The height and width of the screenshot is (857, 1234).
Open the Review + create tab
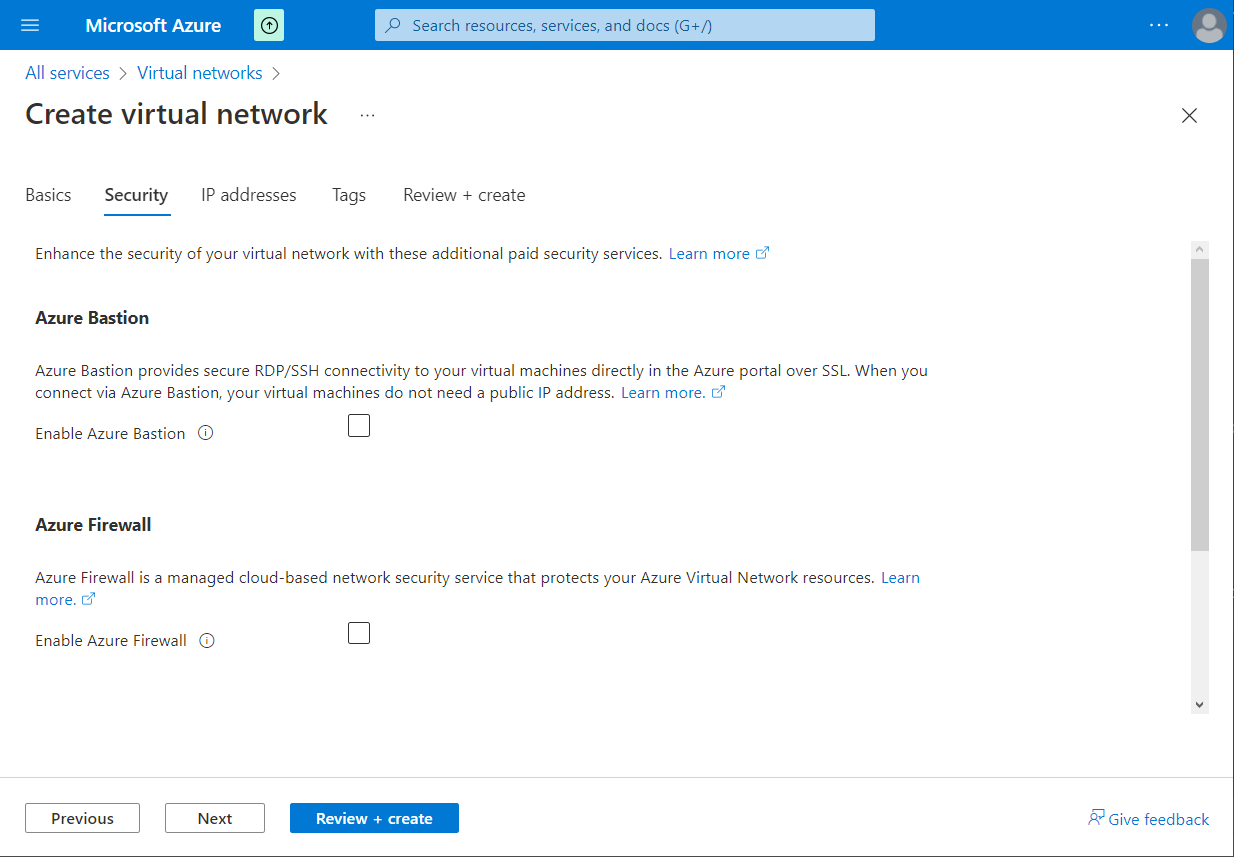pos(464,195)
